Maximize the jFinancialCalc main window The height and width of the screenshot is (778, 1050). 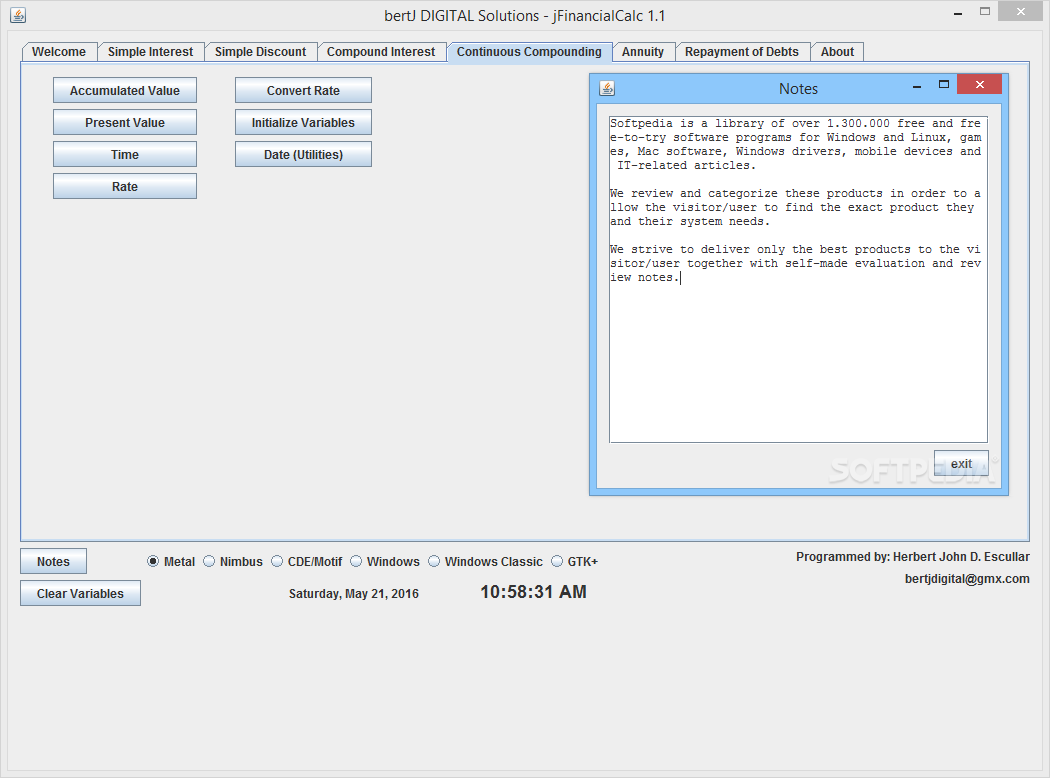[x=984, y=11]
